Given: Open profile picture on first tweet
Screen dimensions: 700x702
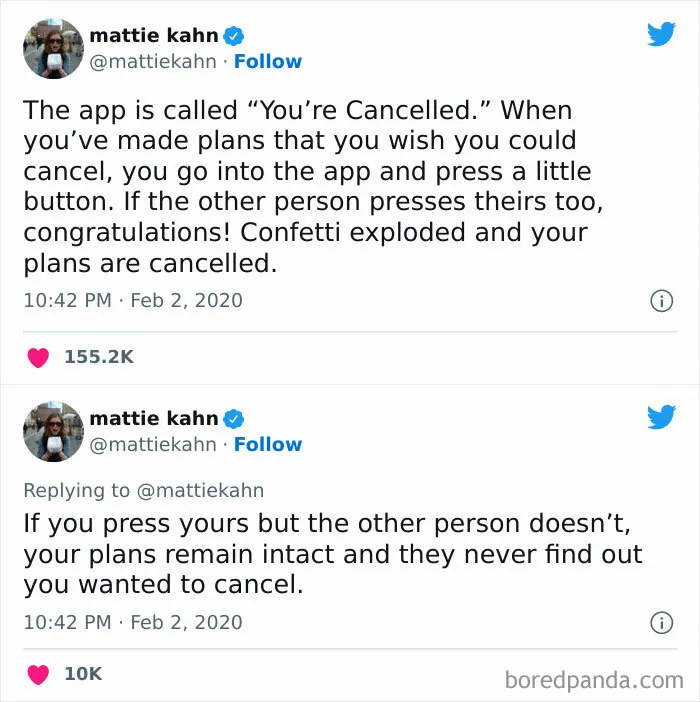Looking at the screenshot, I should pyautogui.click(x=53, y=48).
